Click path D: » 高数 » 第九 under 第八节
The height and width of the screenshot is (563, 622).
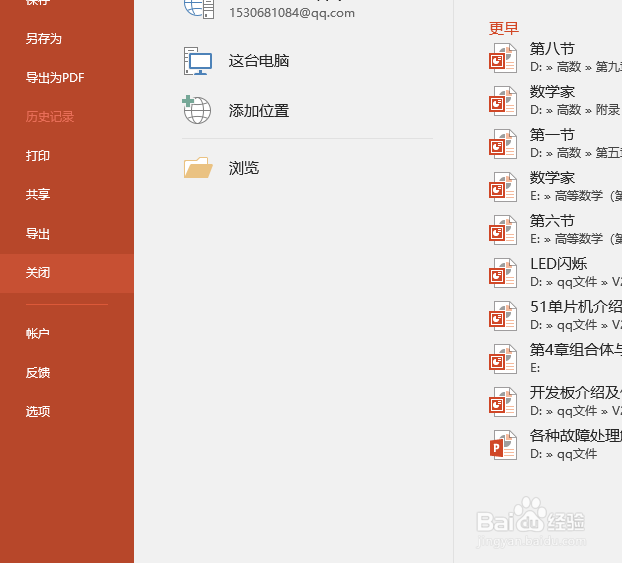pos(576,67)
